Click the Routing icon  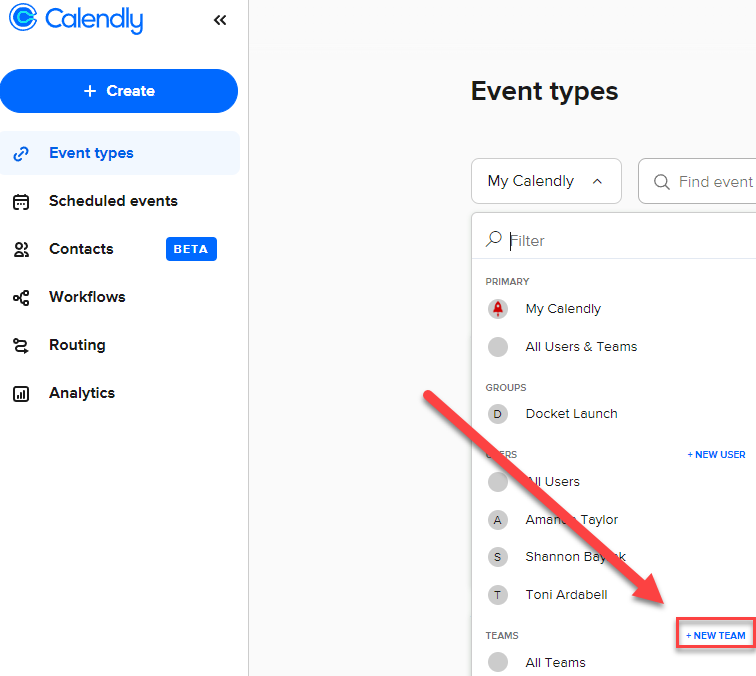pyautogui.click(x=21, y=345)
